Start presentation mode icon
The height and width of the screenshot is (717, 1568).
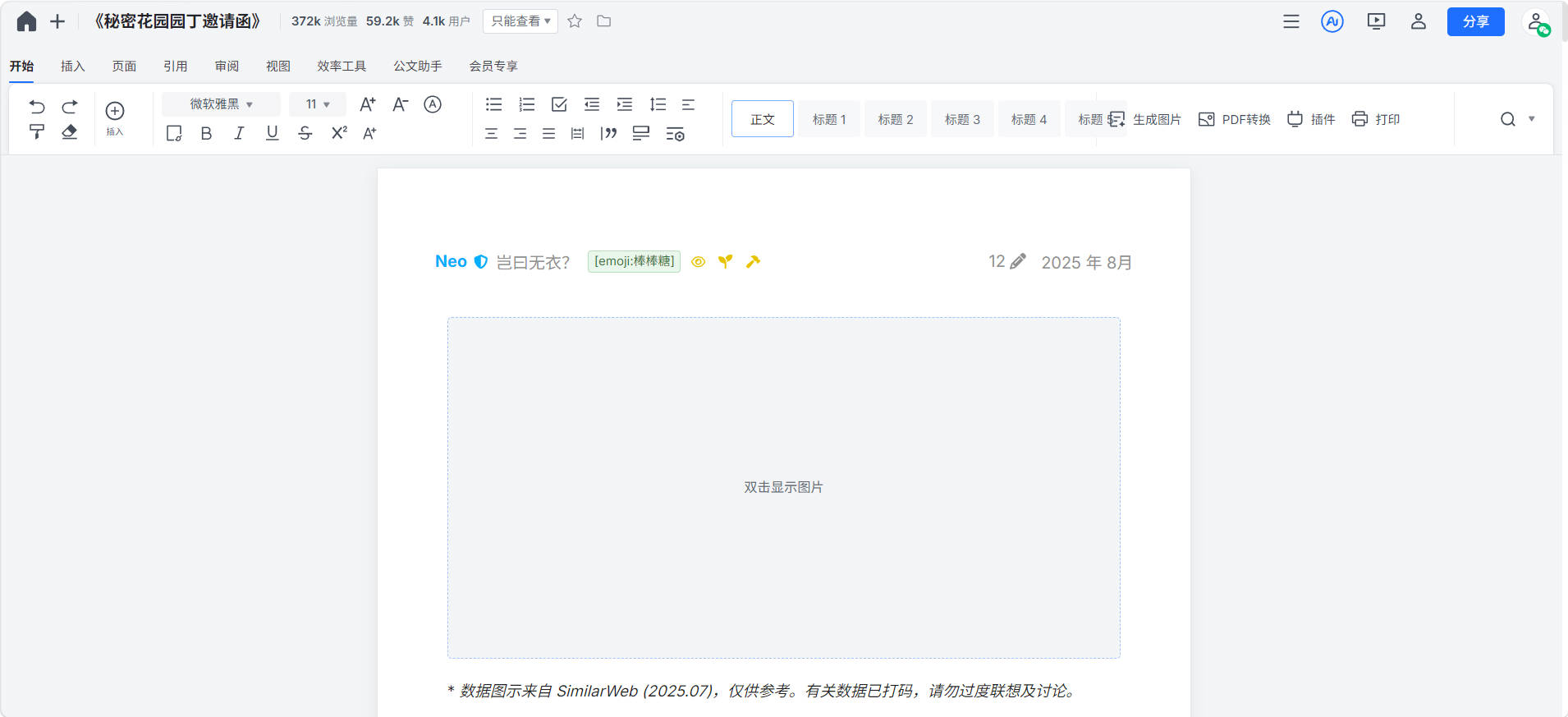(1377, 21)
